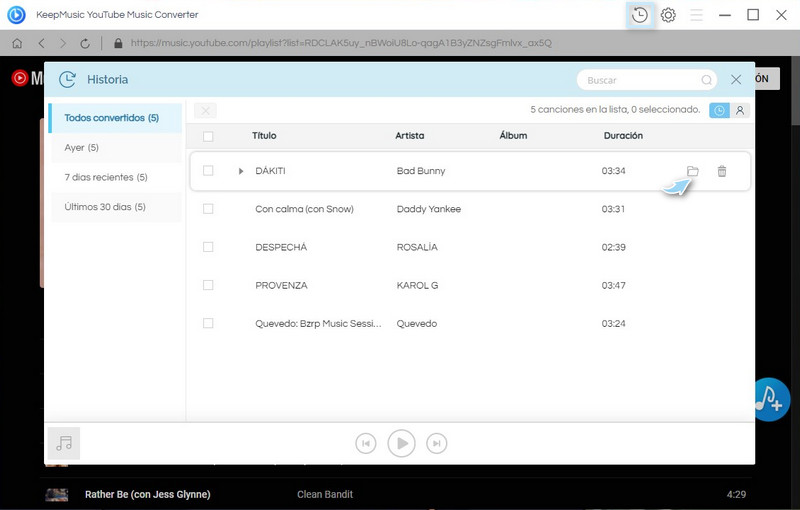Image resolution: width=800 pixels, height=510 pixels.
Task: Open the History clock icon in title bar
Action: tap(640, 15)
